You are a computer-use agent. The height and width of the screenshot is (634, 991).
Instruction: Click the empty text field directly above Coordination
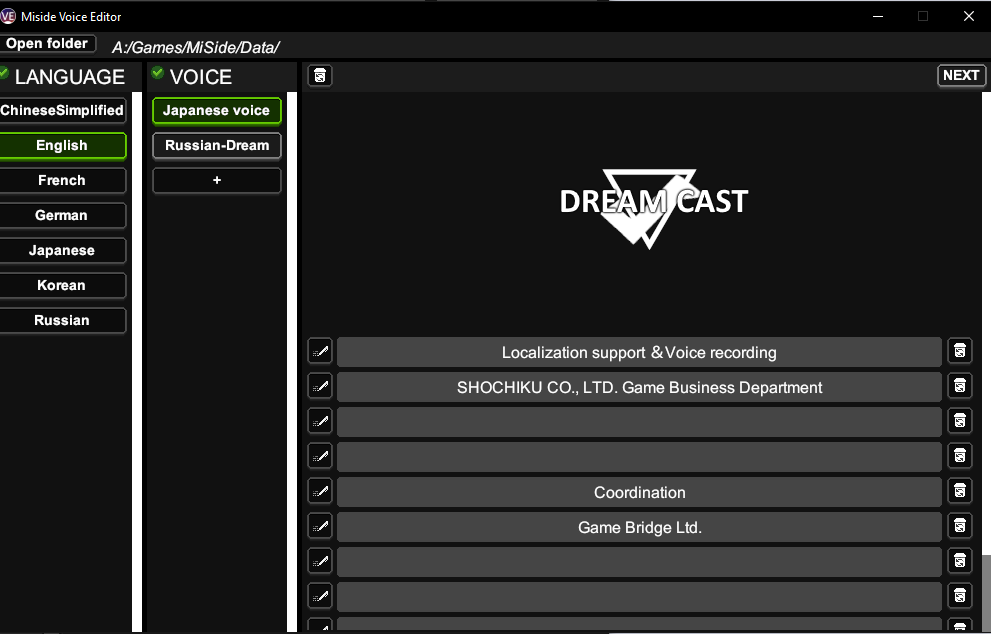639,457
